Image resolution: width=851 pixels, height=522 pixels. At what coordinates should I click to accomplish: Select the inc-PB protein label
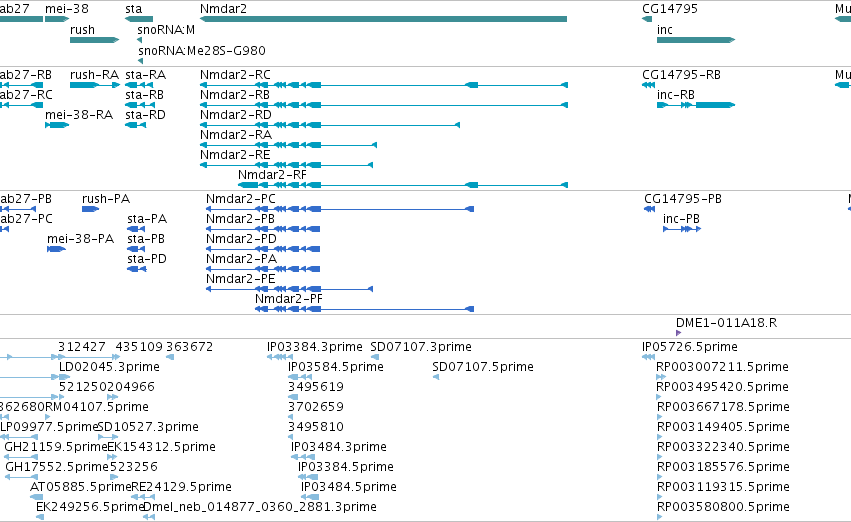pos(681,219)
